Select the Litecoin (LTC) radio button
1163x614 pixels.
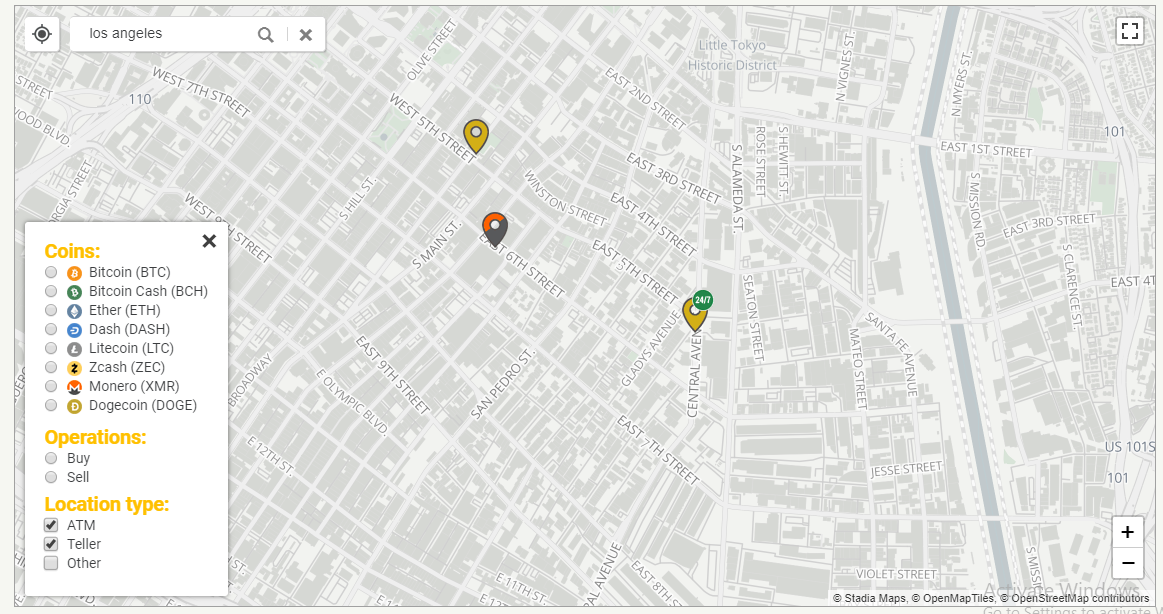[x=51, y=348]
